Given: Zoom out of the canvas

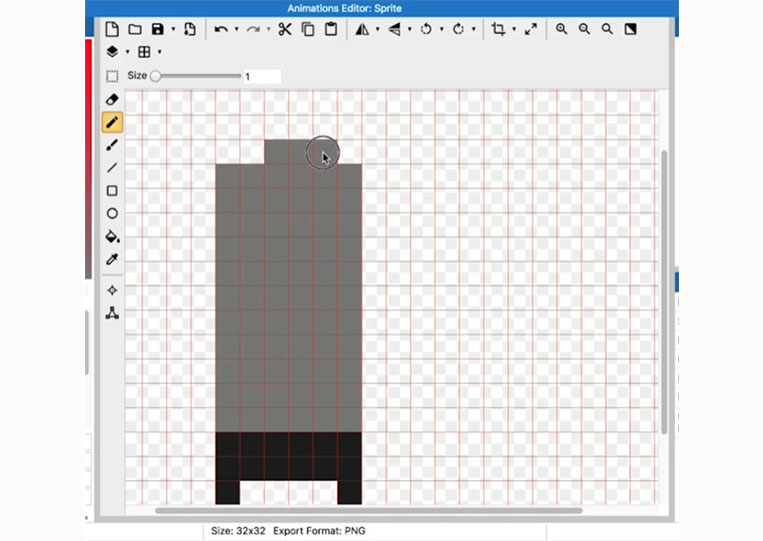Looking at the screenshot, I should click(584, 29).
